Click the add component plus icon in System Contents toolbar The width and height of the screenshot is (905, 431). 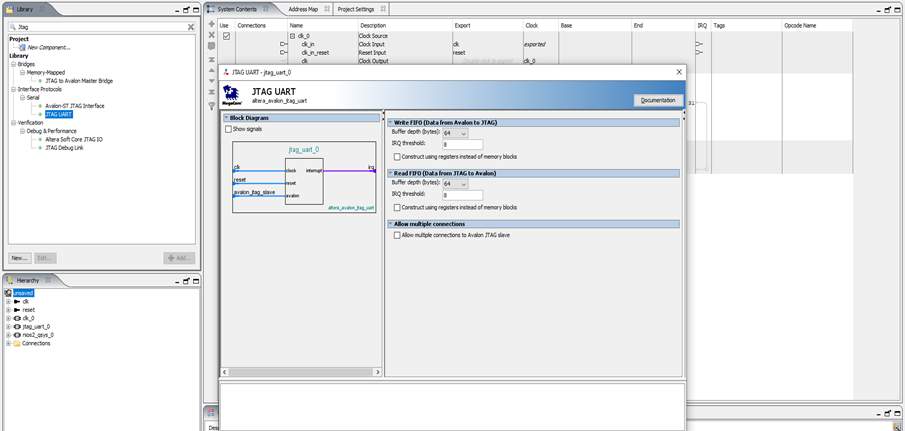pos(211,24)
